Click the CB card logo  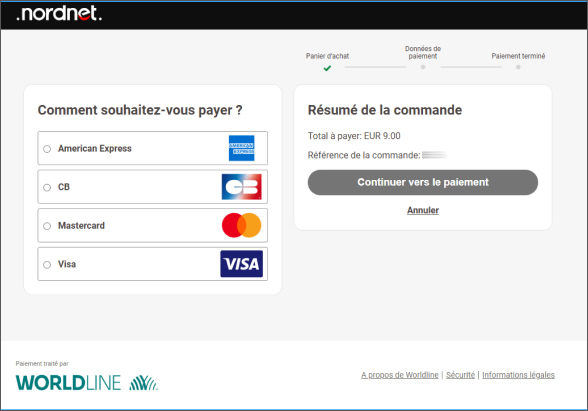coord(242,187)
